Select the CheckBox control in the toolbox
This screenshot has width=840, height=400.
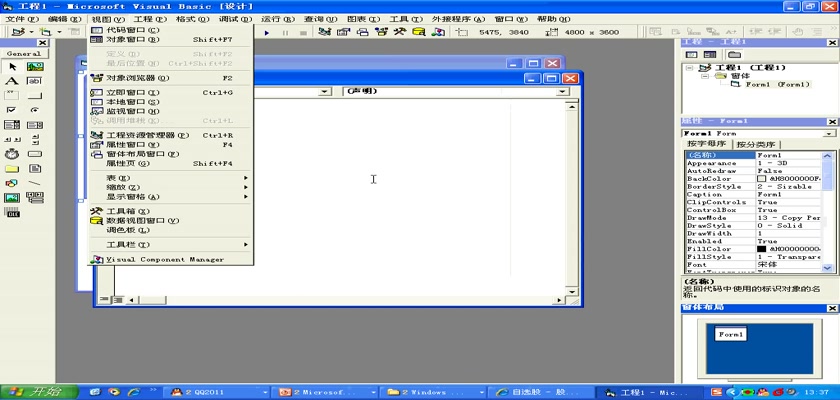click(x=12, y=110)
